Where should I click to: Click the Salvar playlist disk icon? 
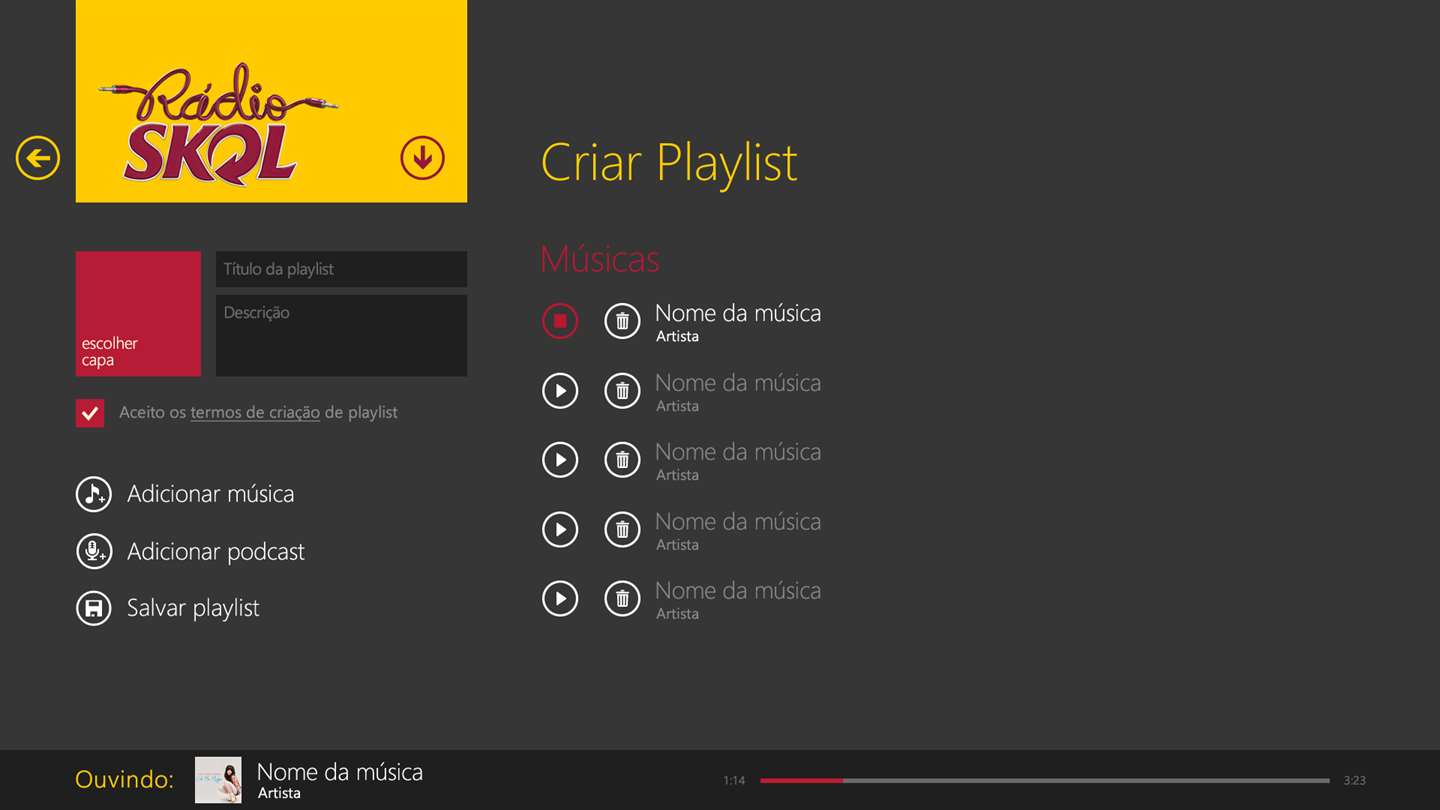pos(94,608)
